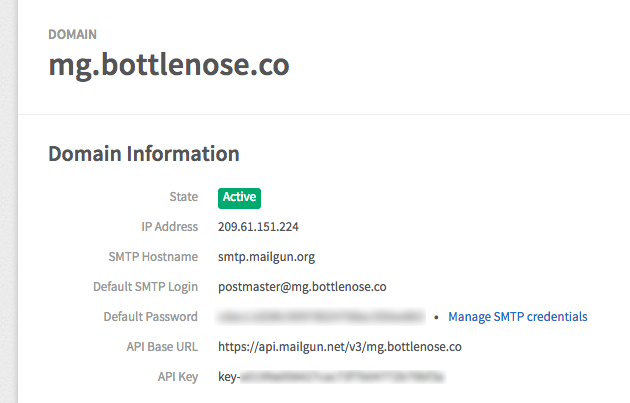Select the IP address 209.61.151.224

[258, 227]
